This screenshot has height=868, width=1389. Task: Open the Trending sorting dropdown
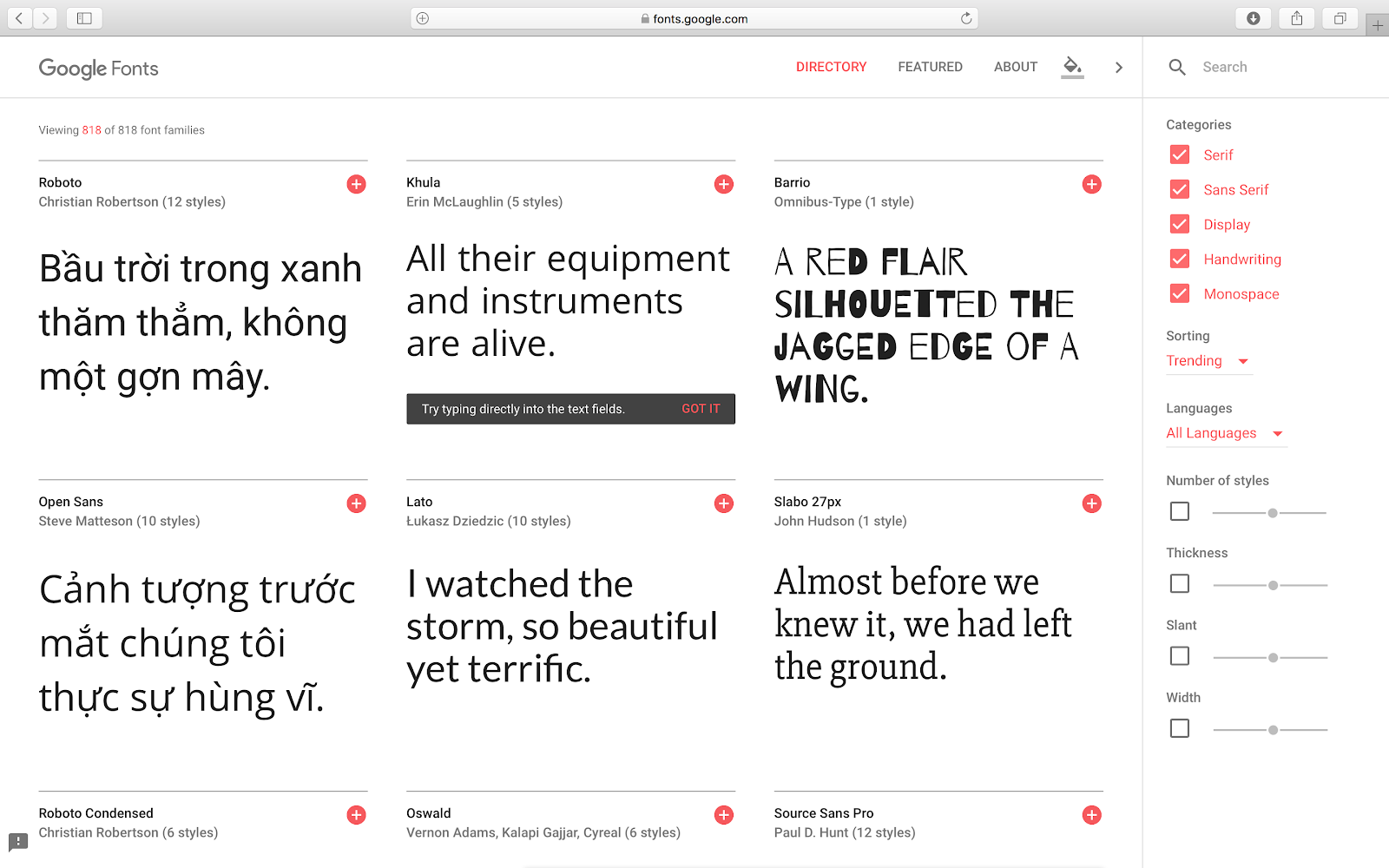point(1208,361)
